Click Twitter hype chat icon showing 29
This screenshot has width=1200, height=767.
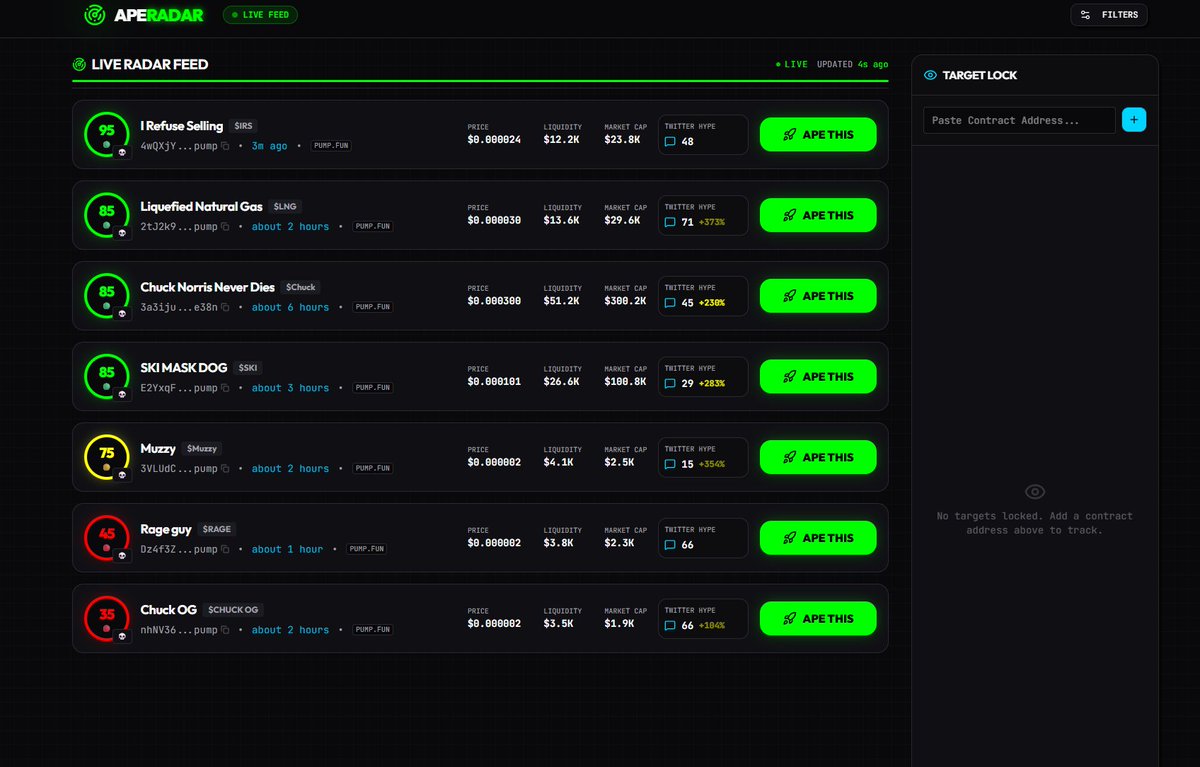click(670, 384)
